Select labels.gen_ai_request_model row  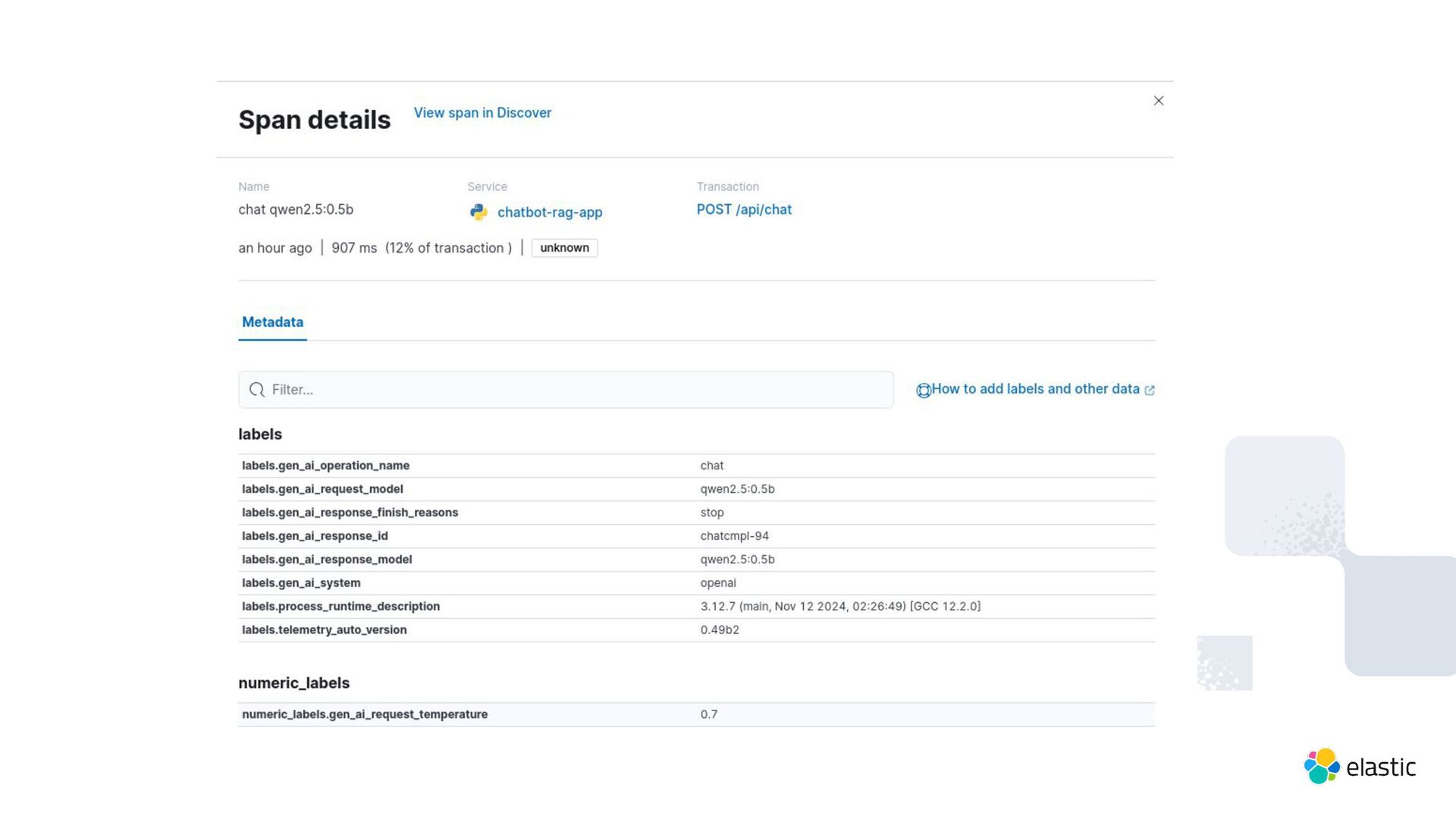(x=322, y=489)
